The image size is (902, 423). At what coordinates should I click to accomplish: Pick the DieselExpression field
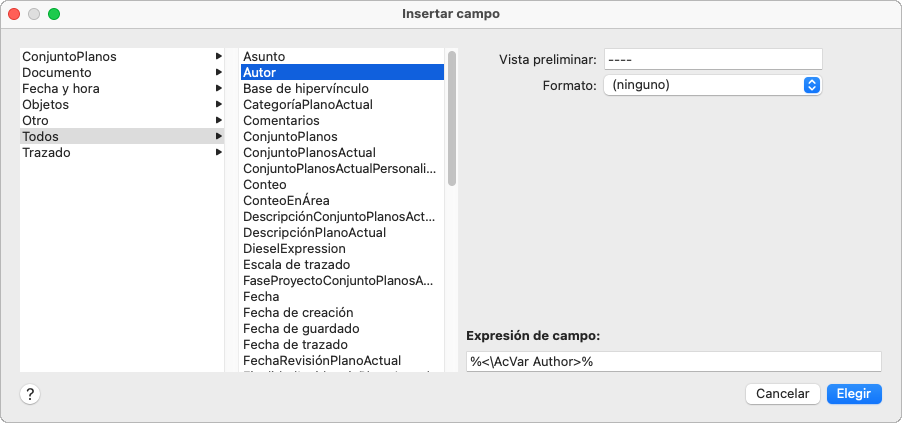[294, 248]
